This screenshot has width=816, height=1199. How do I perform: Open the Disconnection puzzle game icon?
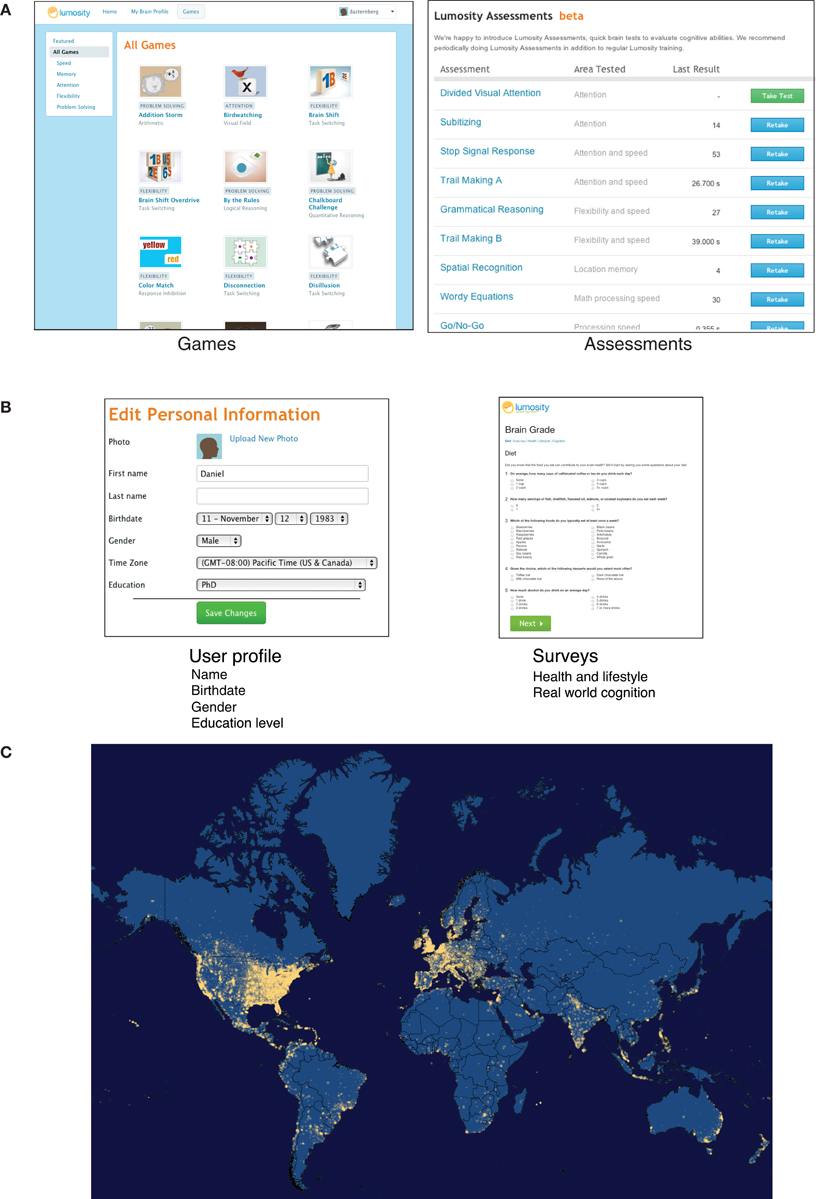pos(245,252)
